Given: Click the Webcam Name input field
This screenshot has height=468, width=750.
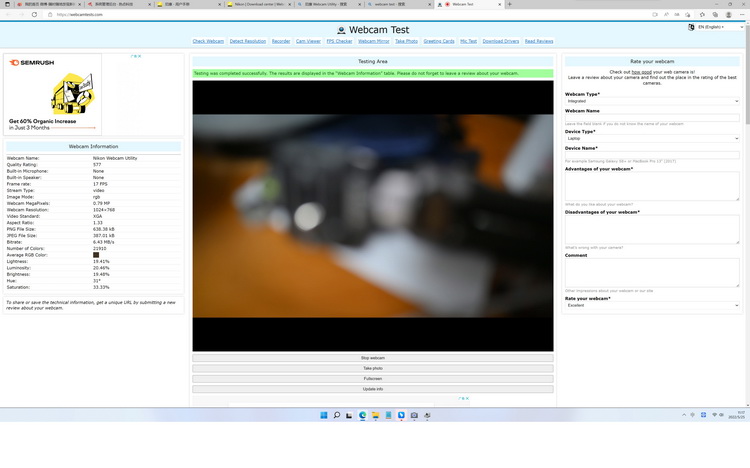Looking at the screenshot, I should [x=652, y=118].
